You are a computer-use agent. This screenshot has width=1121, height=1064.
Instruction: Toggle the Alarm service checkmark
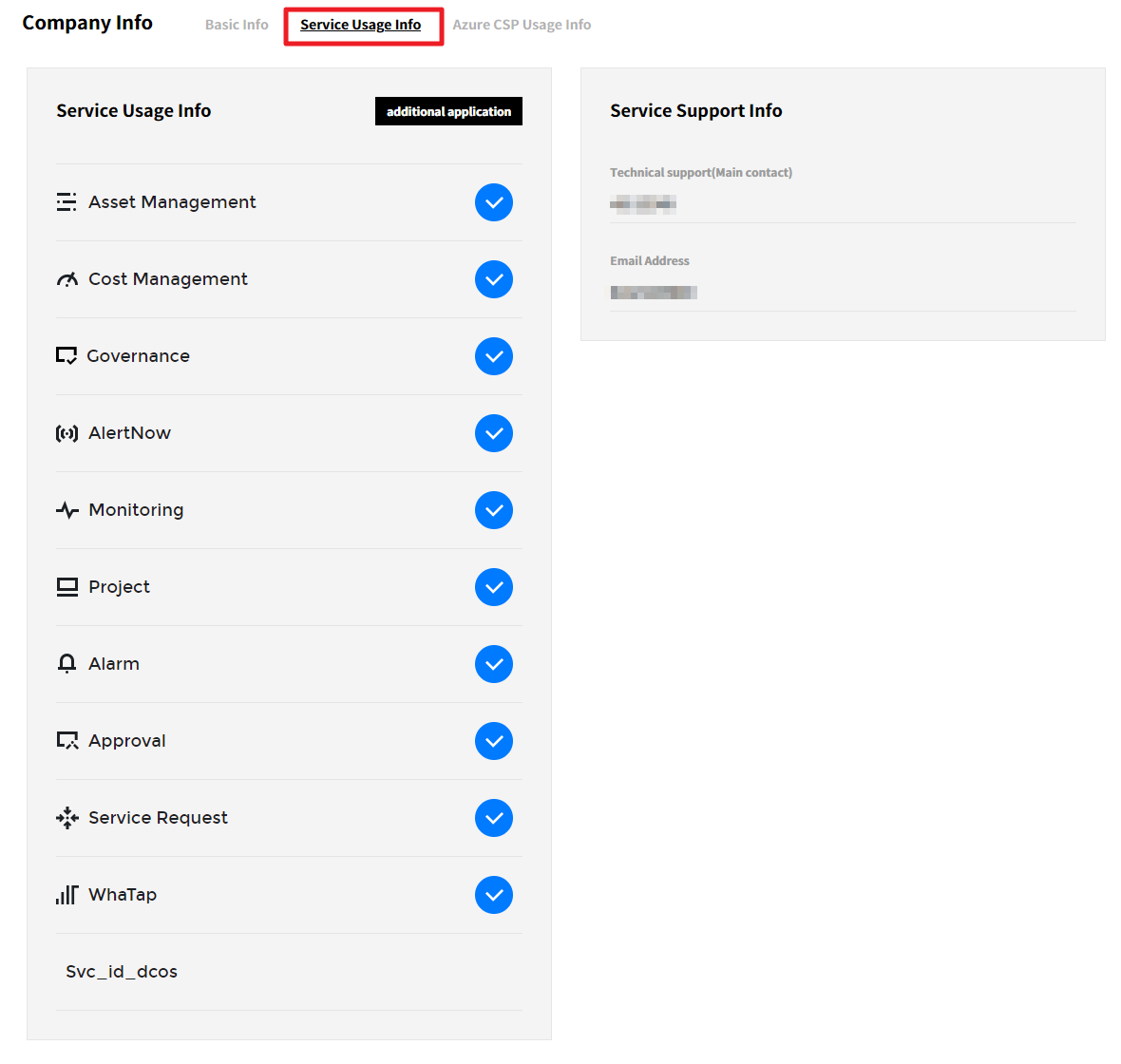coord(494,664)
